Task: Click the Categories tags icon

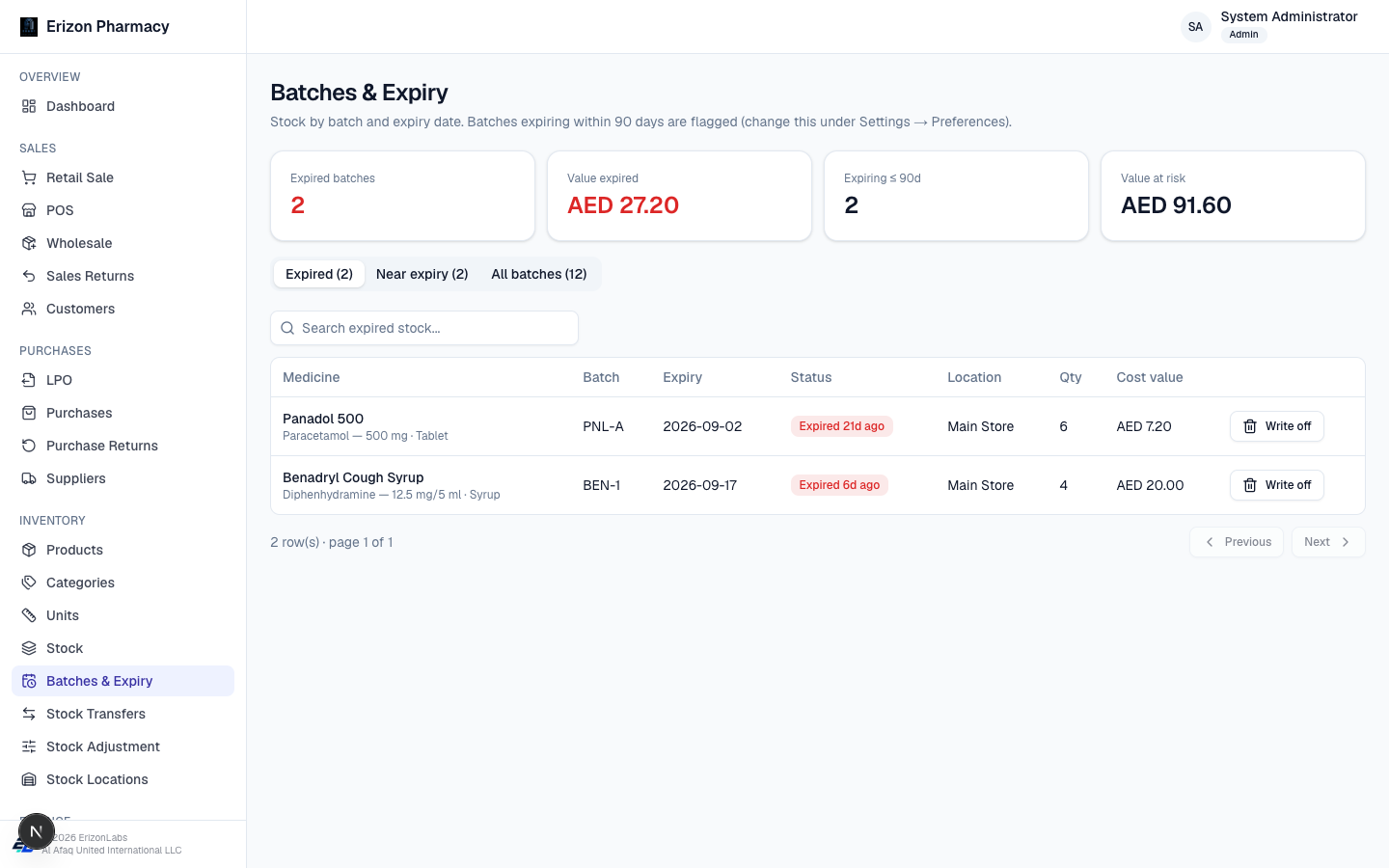Action: tap(29, 583)
